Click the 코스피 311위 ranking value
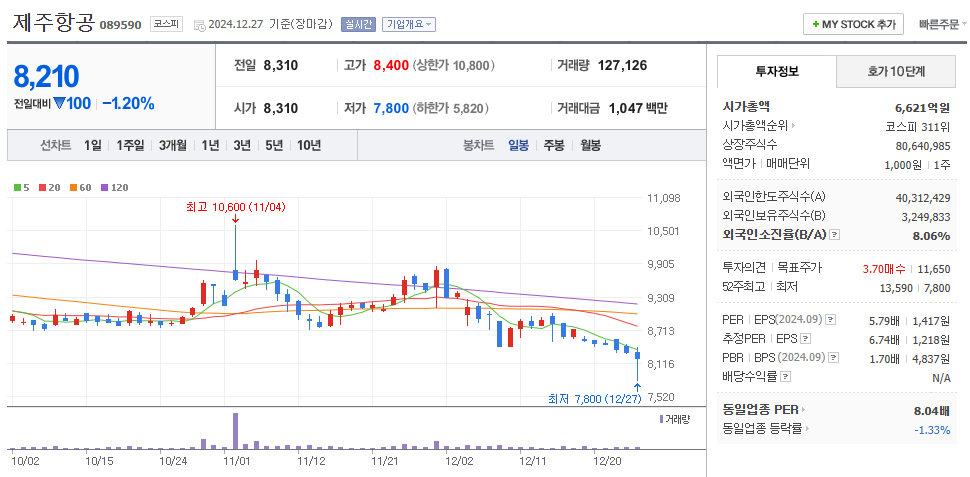 click(x=918, y=127)
